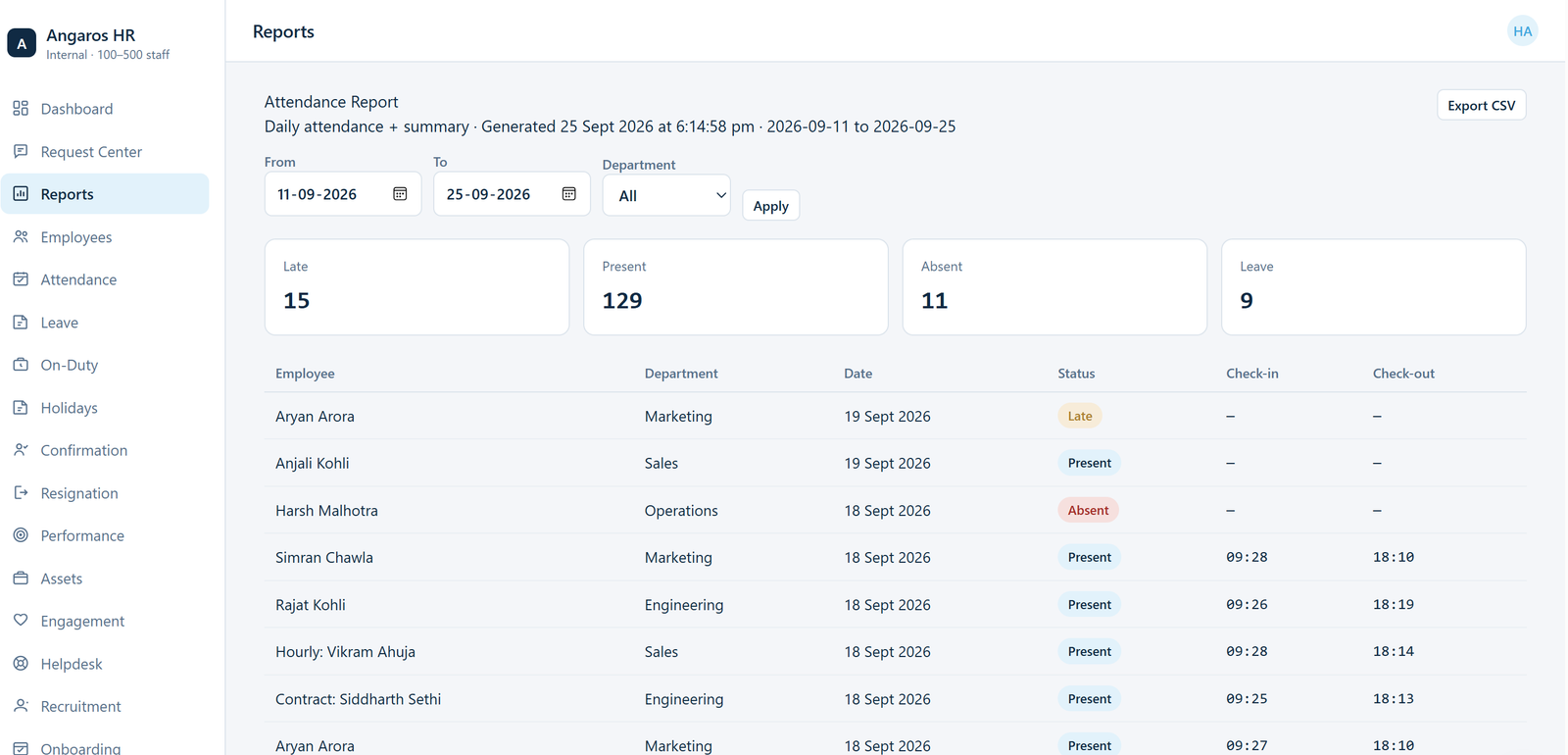This screenshot has height=755, width=1568.
Task: Click the Late status badge for Aryan Arora
Action: 1080,416
